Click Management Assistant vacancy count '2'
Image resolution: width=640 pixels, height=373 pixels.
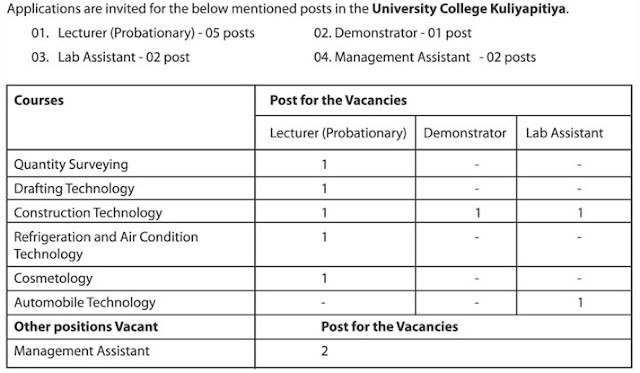(324, 351)
